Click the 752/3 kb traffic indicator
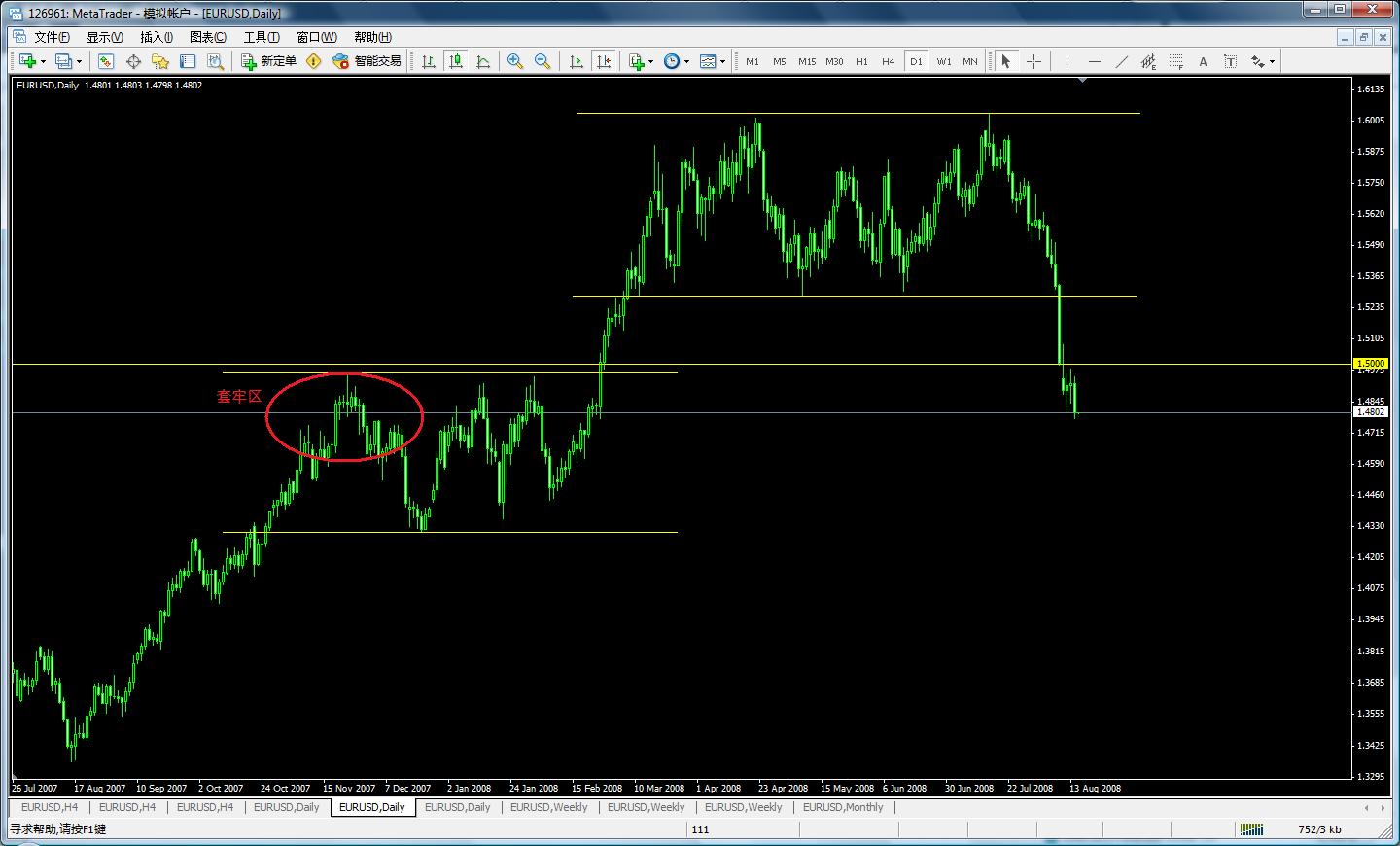This screenshot has height=846, width=1400. (x=1319, y=829)
